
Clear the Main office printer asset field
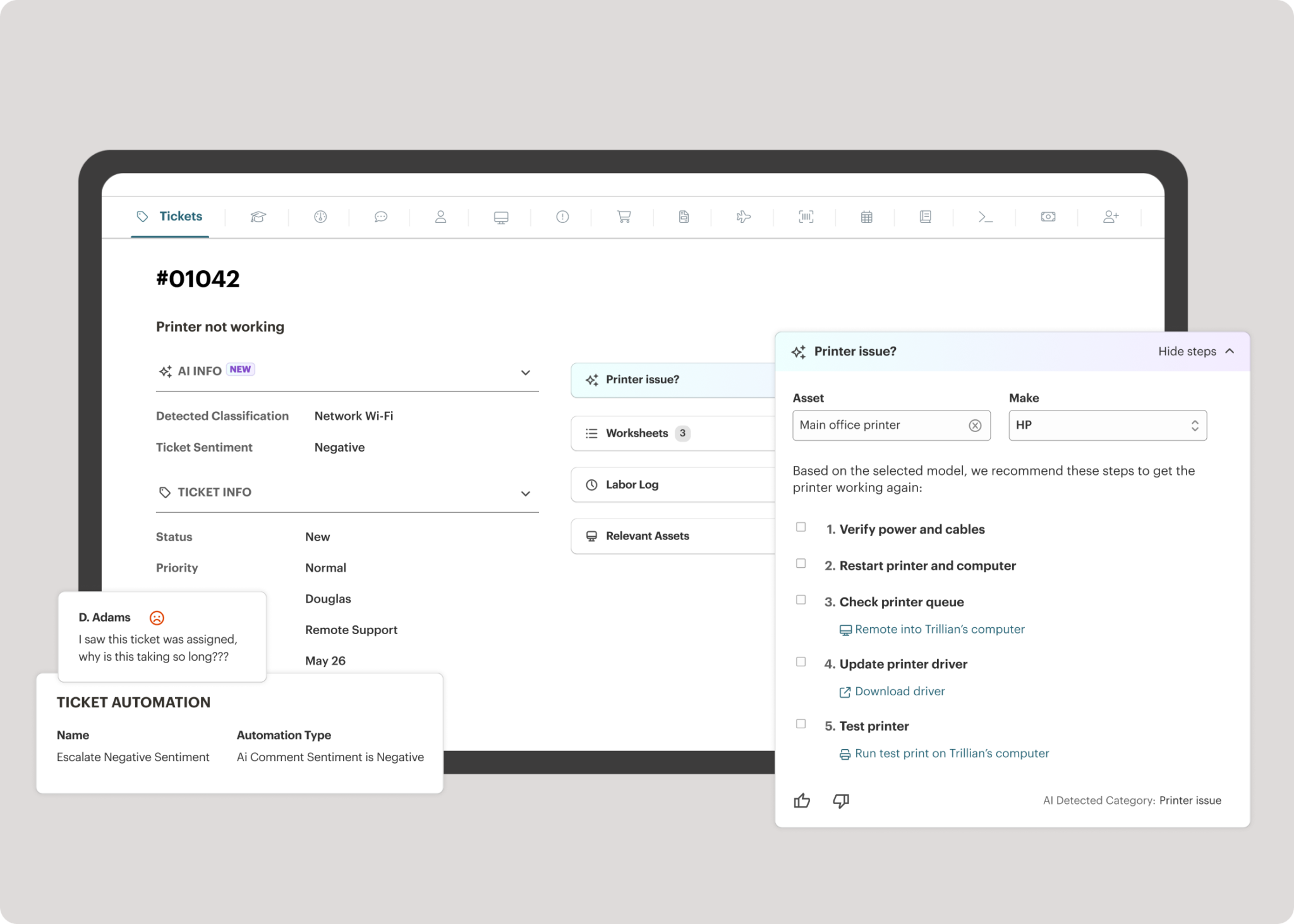pos(976,425)
